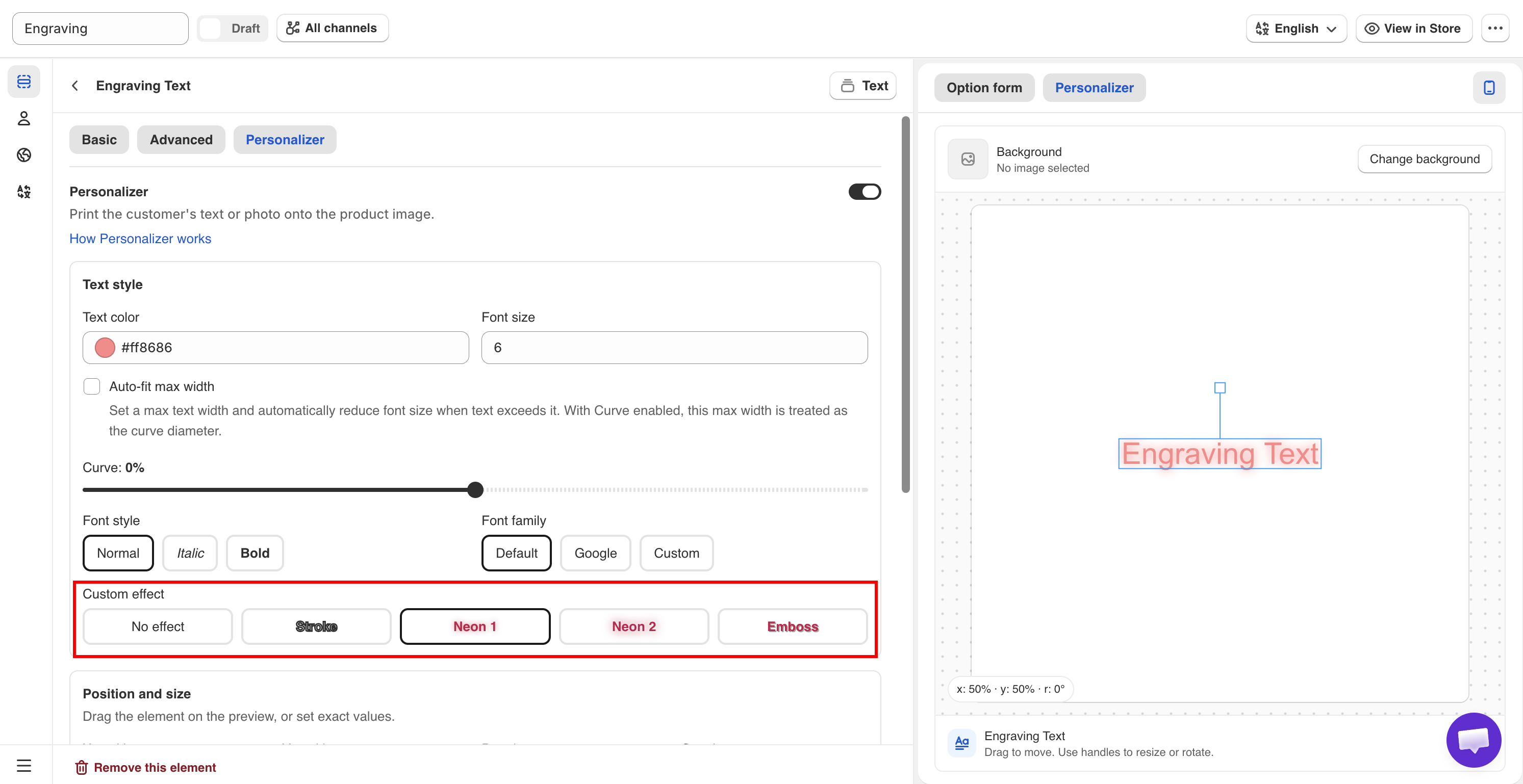
Task: Go back using the arrow beside Engraving Text
Action: pyautogui.click(x=75, y=86)
